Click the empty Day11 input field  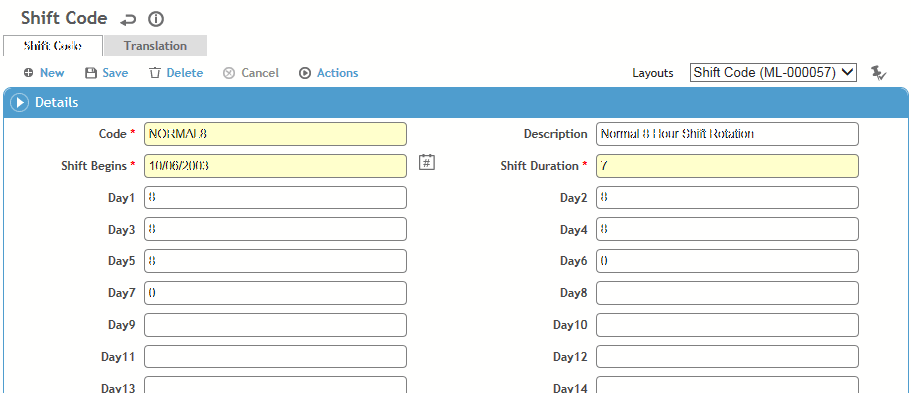[x=275, y=356]
